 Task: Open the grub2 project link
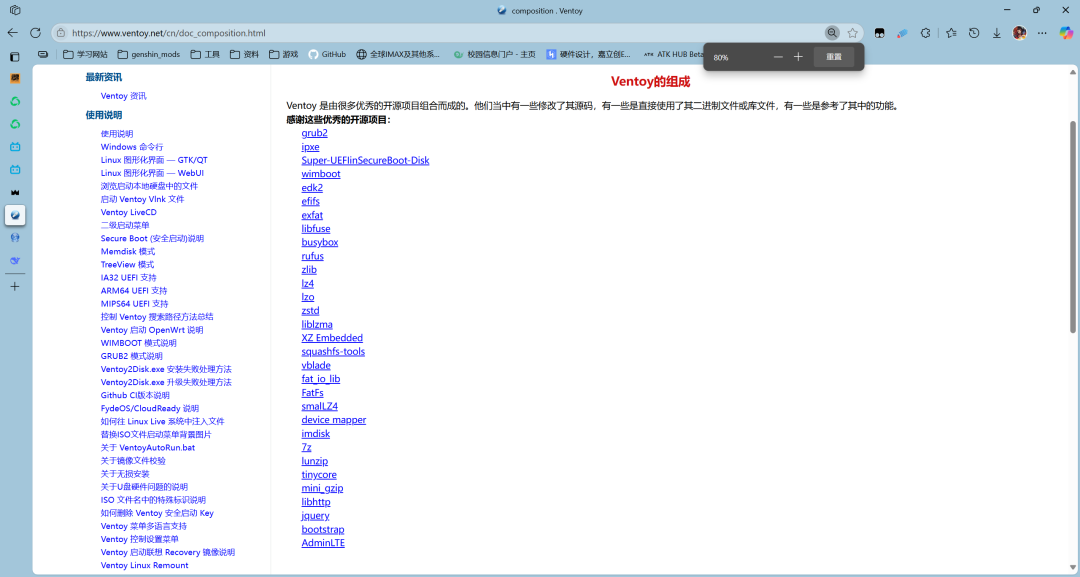[314, 133]
